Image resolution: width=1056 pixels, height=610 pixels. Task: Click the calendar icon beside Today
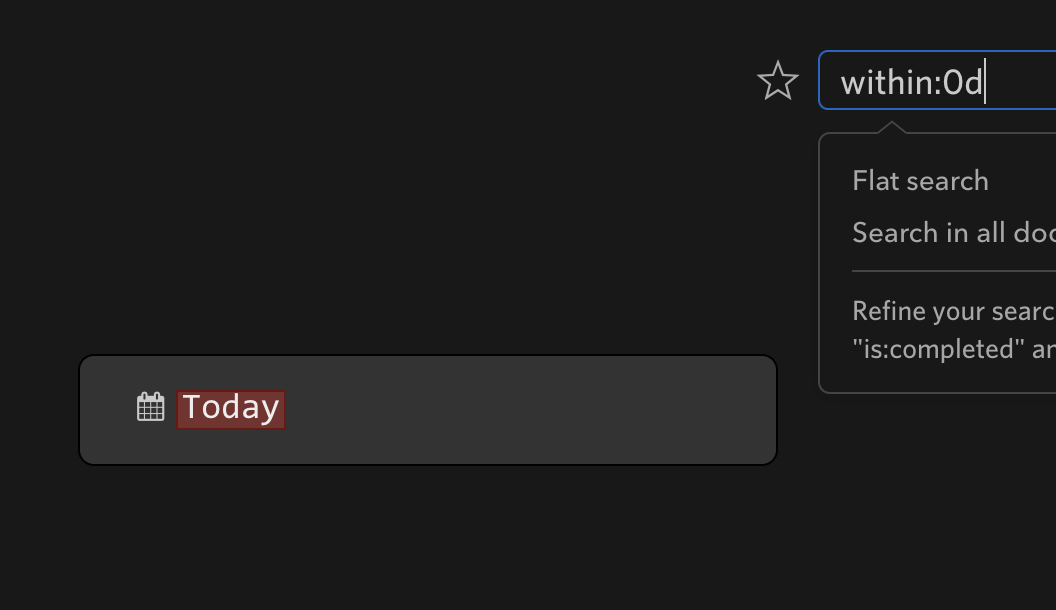coord(150,407)
